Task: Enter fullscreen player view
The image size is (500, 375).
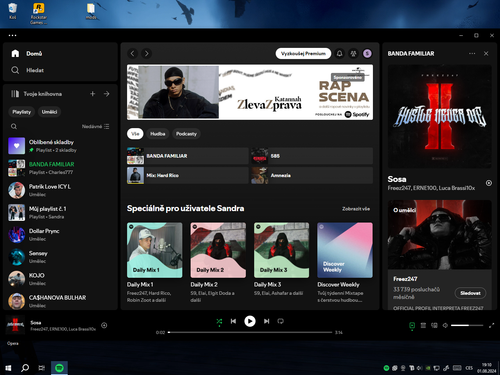Action: 491,325
